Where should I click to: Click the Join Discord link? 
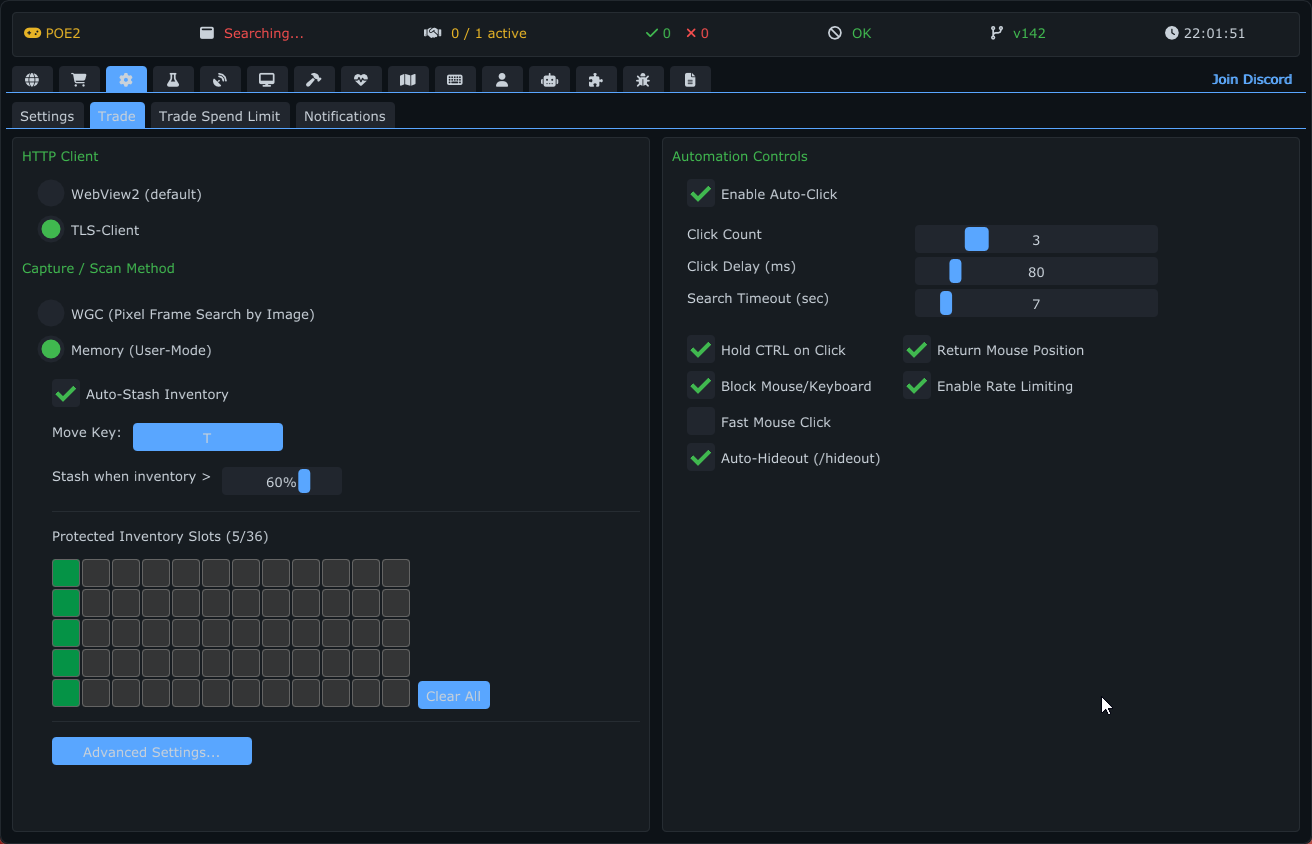[x=1252, y=80]
